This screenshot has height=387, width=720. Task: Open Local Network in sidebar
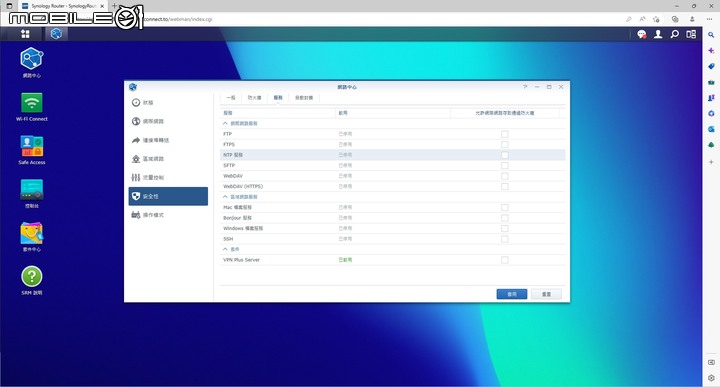[x=168, y=159]
